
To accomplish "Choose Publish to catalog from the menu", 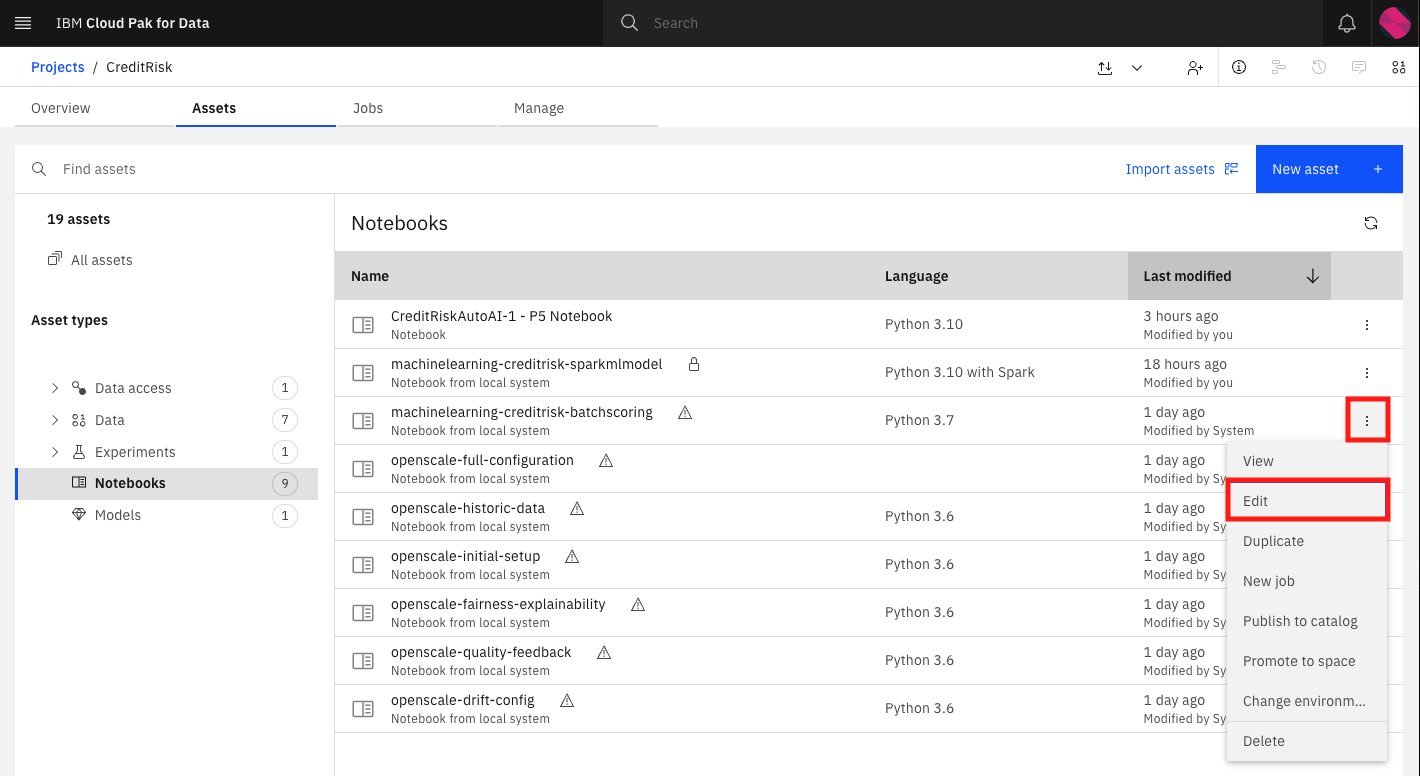I will click(x=1307, y=621).
